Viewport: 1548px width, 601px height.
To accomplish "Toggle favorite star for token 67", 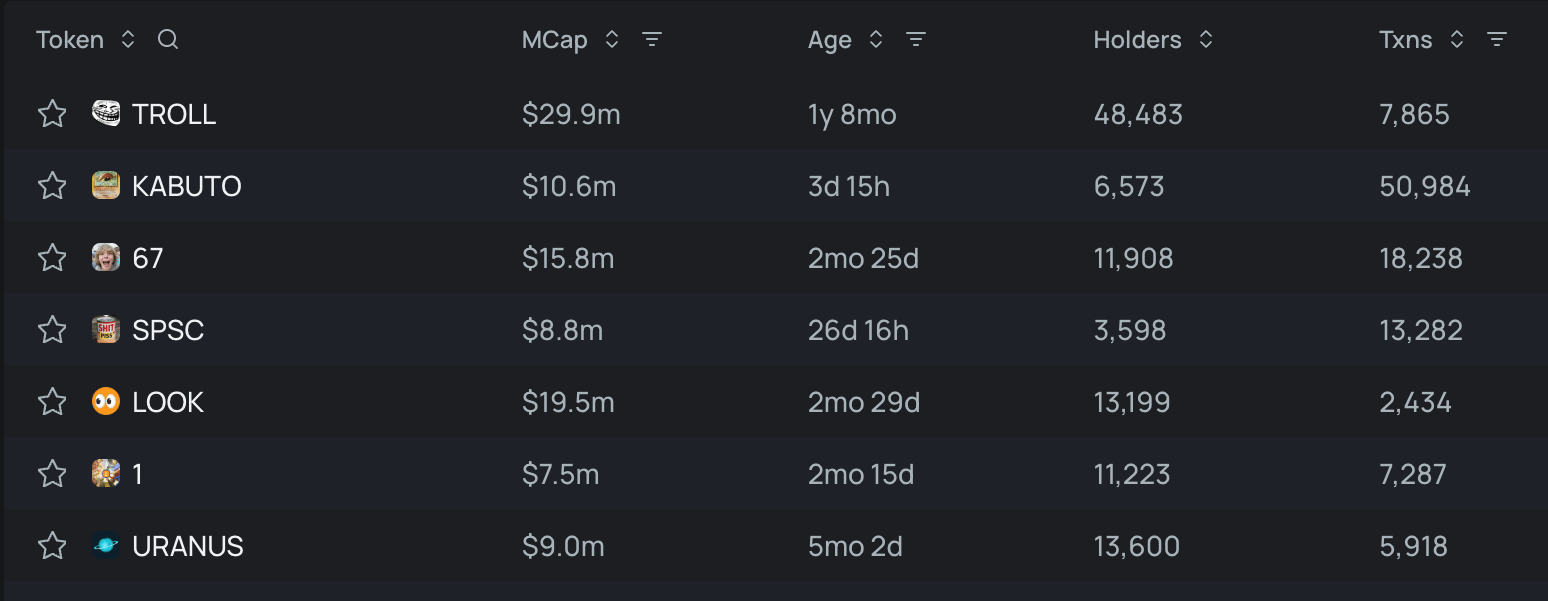I will [x=52, y=258].
